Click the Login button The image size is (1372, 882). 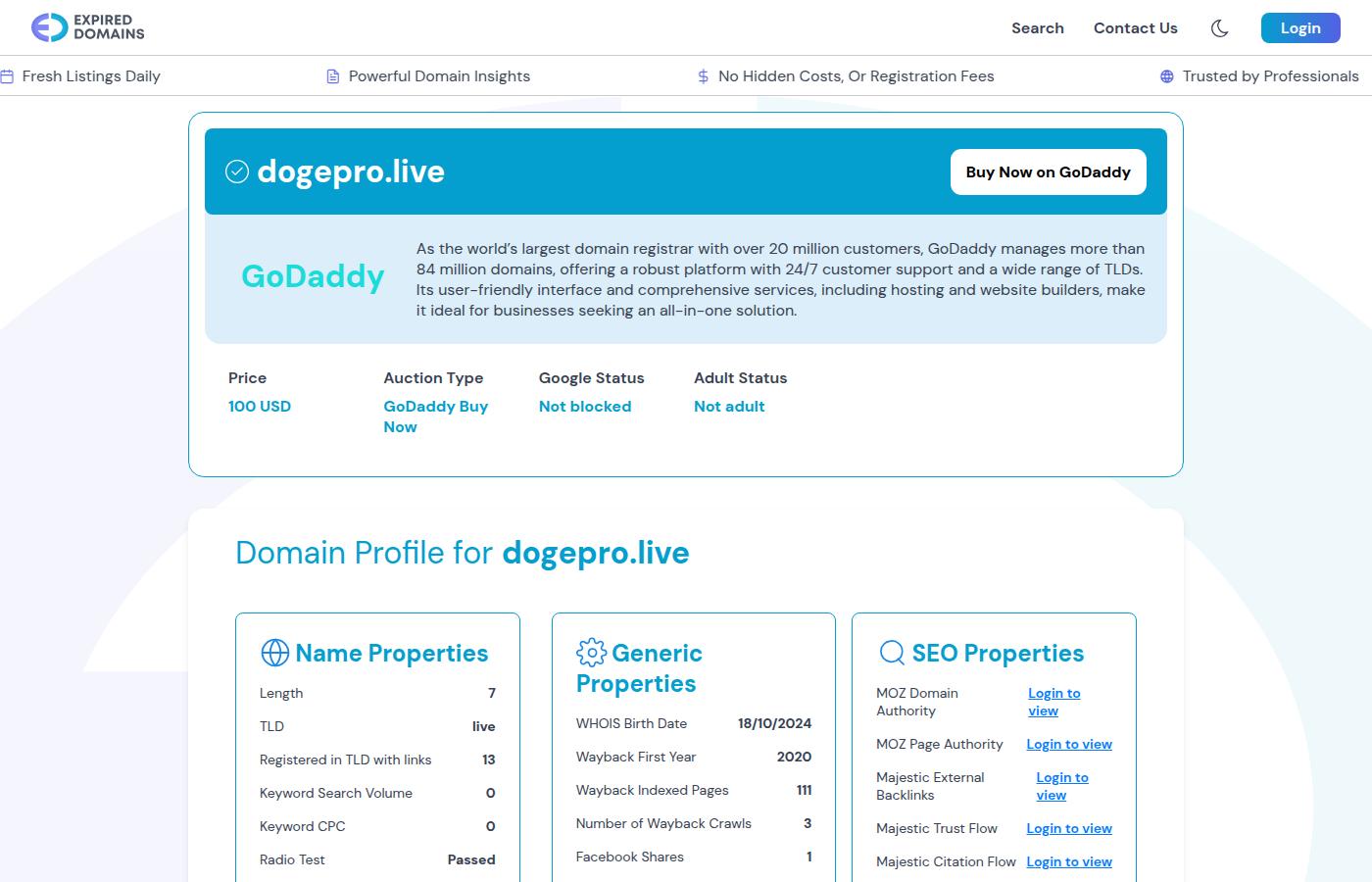pyautogui.click(x=1300, y=28)
